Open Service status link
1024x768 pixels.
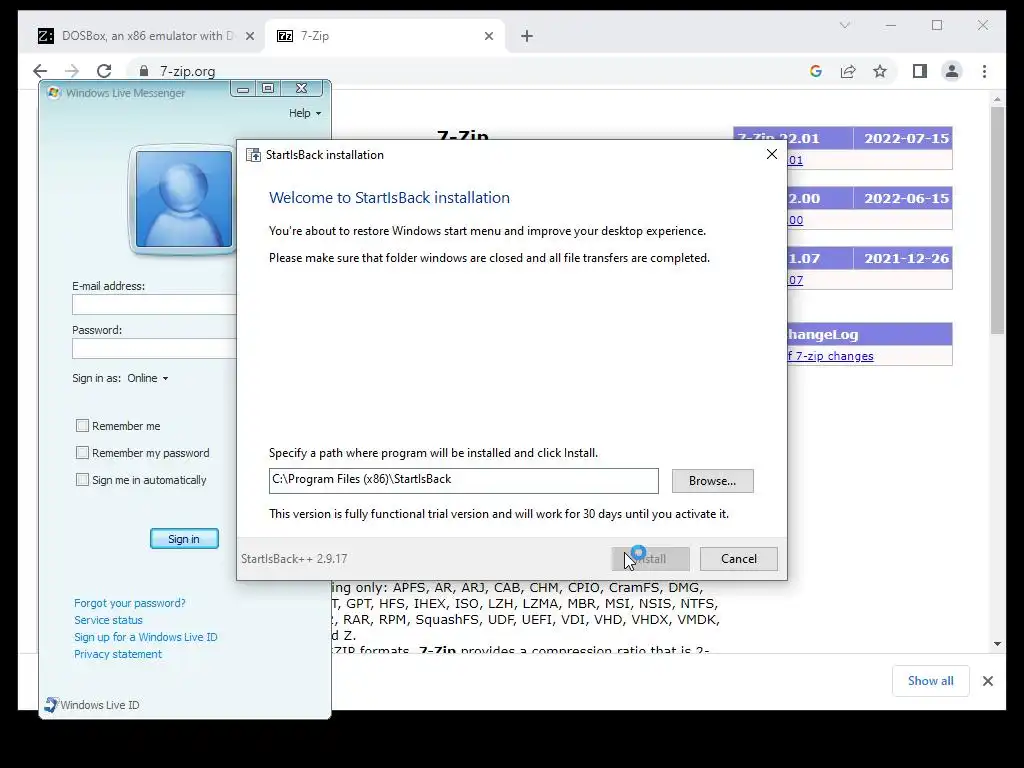[108, 620]
